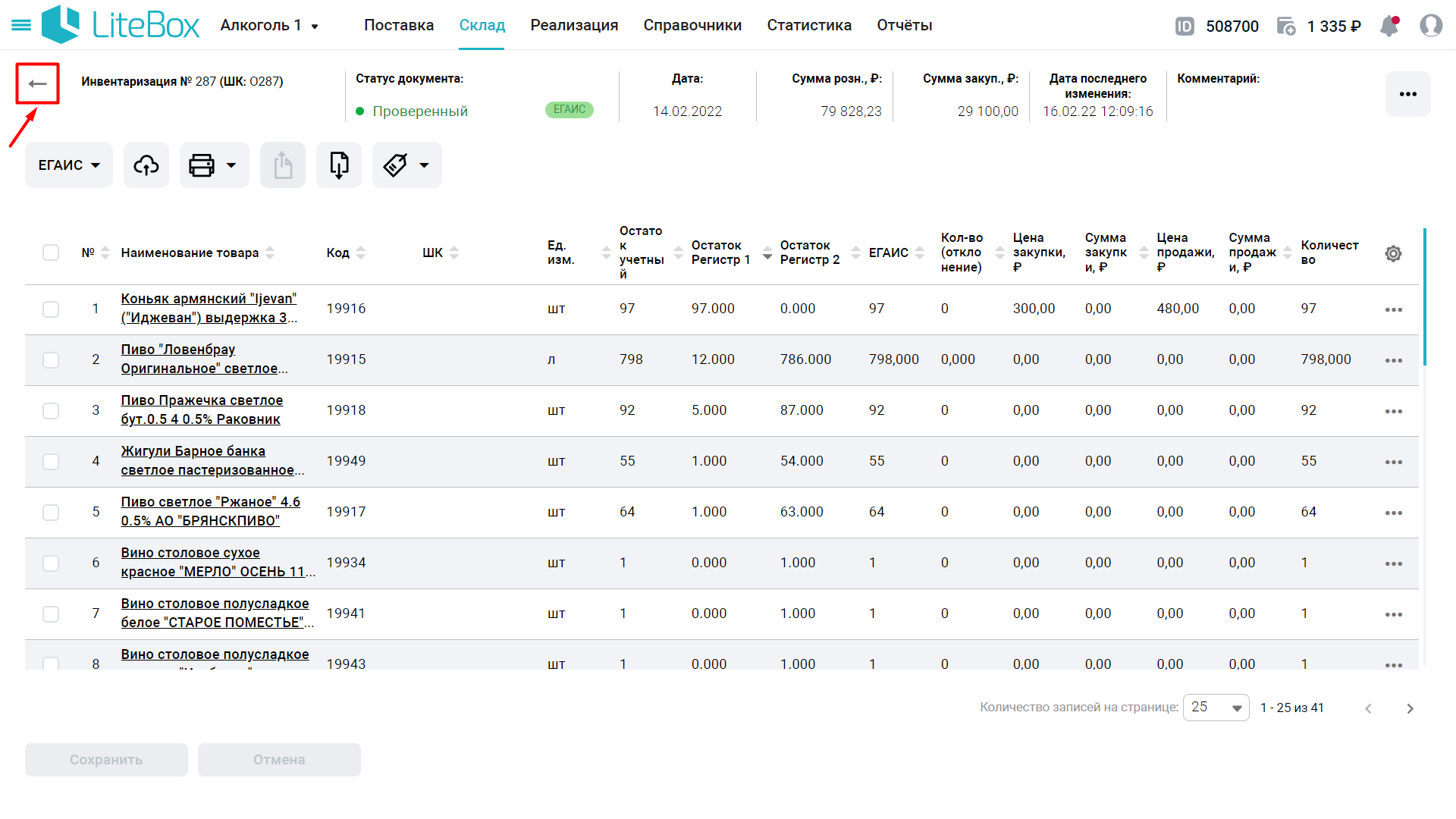Expand the ЕГАИС actions dropdown
This screenshot has height=819, width=1456.
(x=69, y=165)
